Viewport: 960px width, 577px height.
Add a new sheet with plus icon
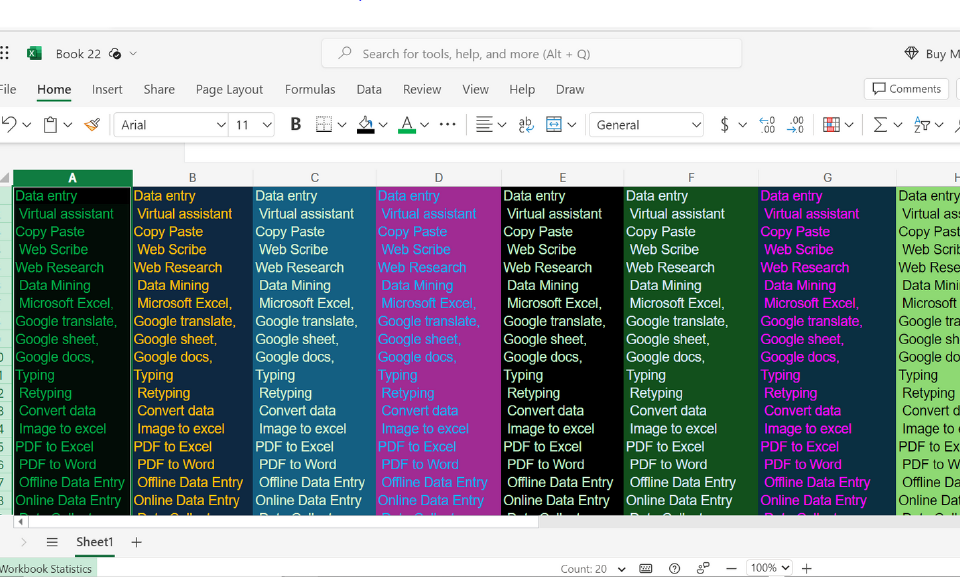coord(137,541)
